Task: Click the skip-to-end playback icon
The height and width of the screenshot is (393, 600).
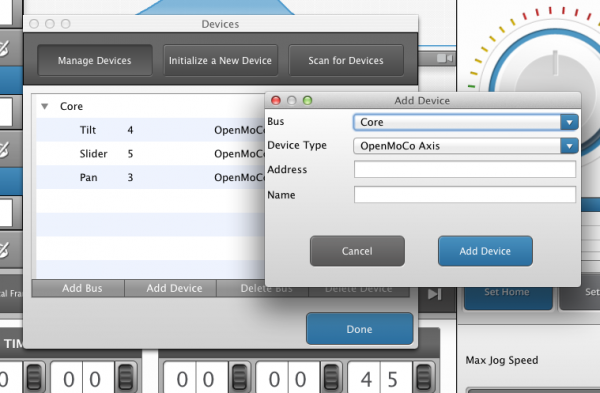Action: click(435, 294)
